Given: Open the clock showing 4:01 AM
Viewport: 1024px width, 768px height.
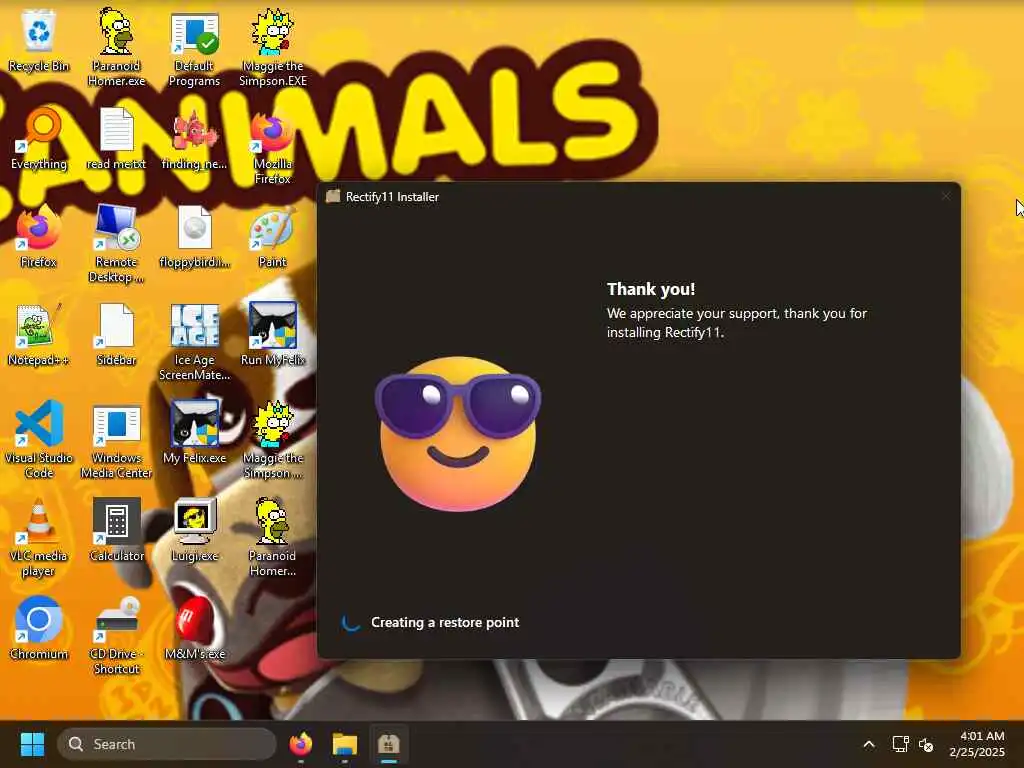Looking at the screenshot, I should (977, 744).
